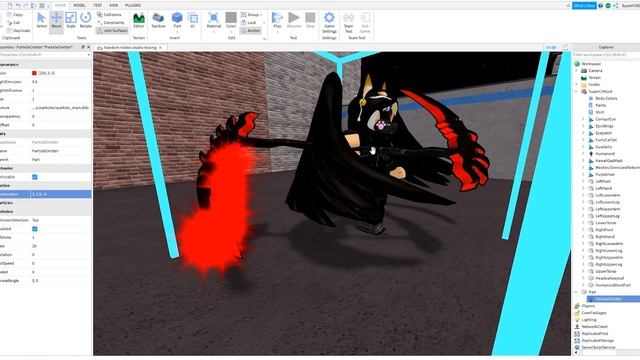
Task: Cut the selected object
Action: (13, 22)
